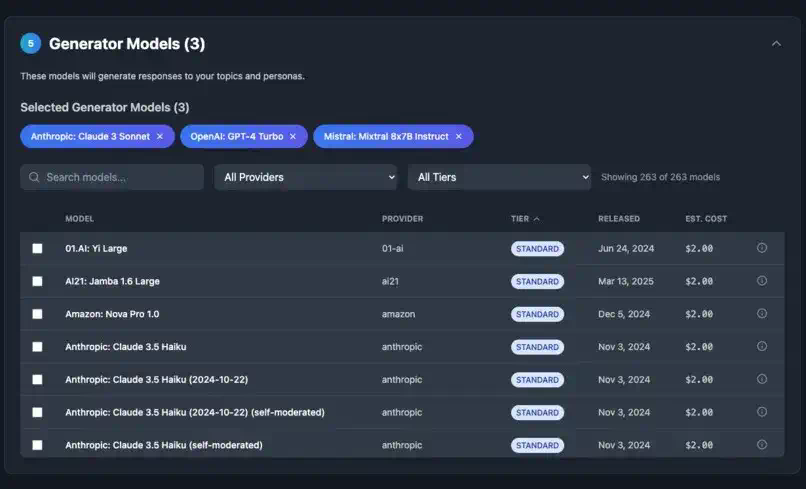The height and width of the screenshot is (489, 806).
Task: Click info icon for Haiku (2024-10-22) (self-moderated) row
Action: pos(762,412)
